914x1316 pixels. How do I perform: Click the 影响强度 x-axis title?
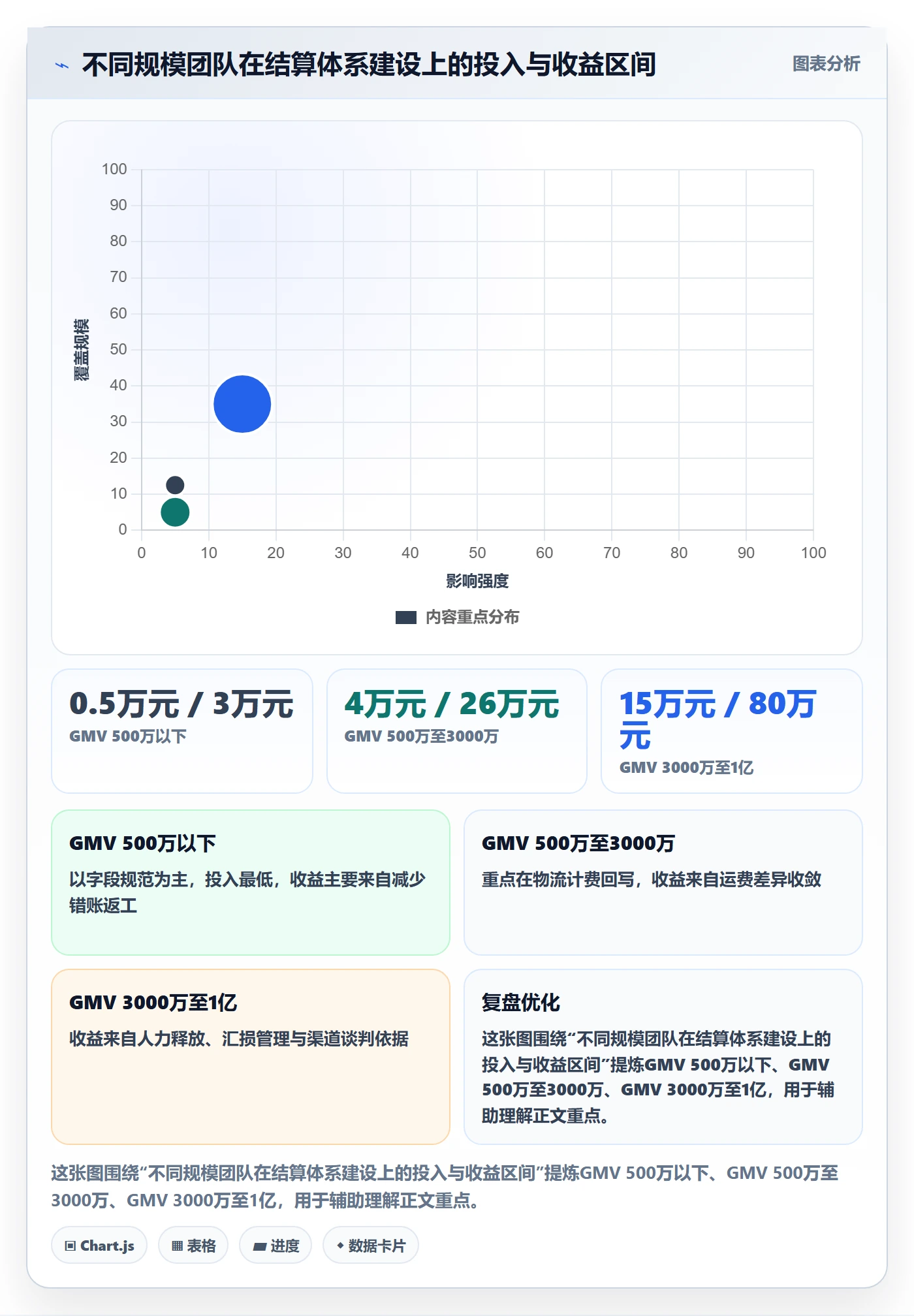477,581
